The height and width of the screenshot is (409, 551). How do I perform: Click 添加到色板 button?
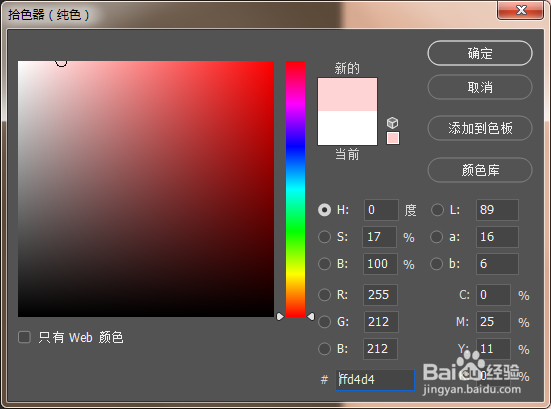pyautogui.click(x=480, y=128)
